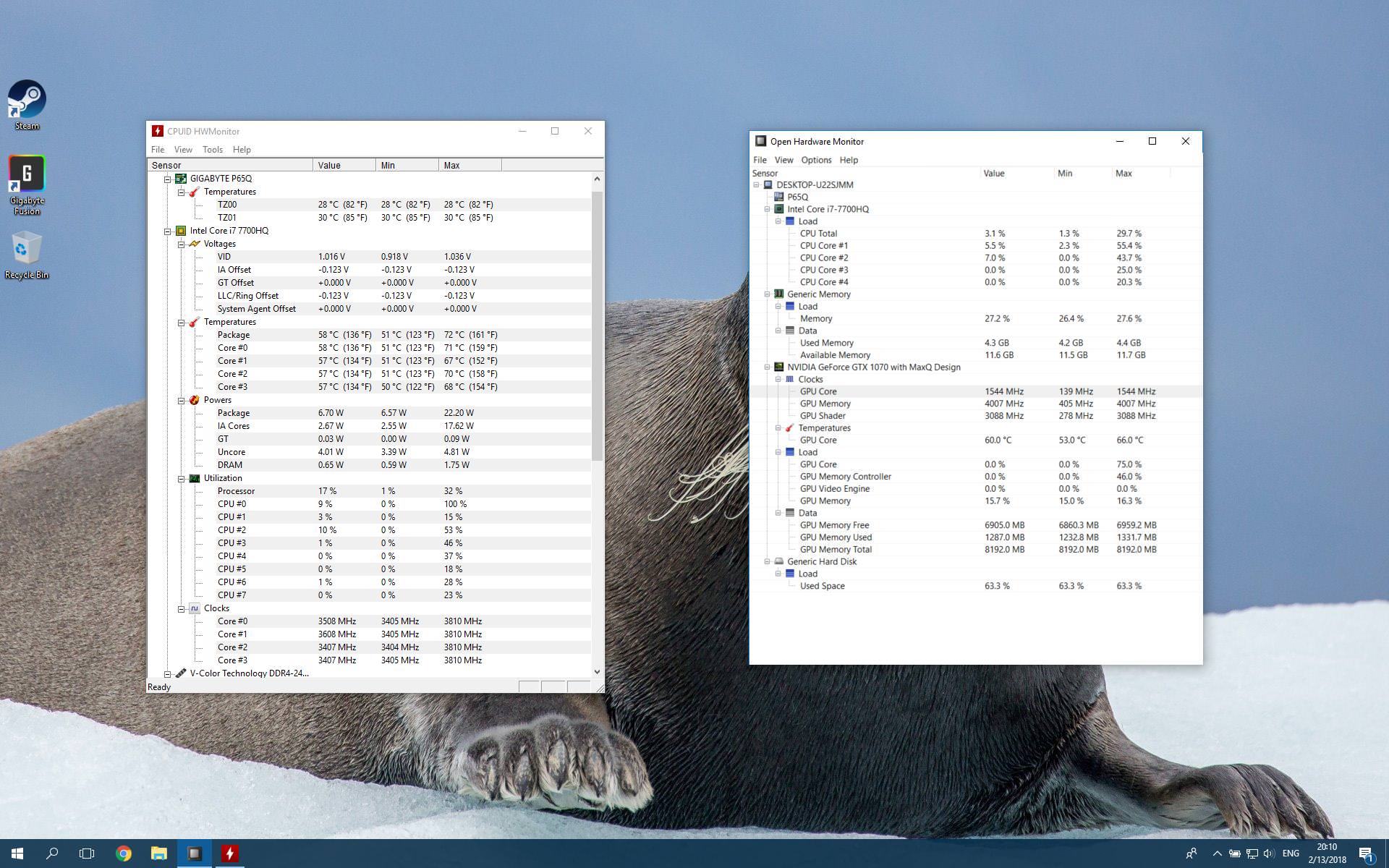The width and height of the screenshot is (1389, 868).
Task: Collapse the Powers group in HWMonitor
Action: pos(182,401)
